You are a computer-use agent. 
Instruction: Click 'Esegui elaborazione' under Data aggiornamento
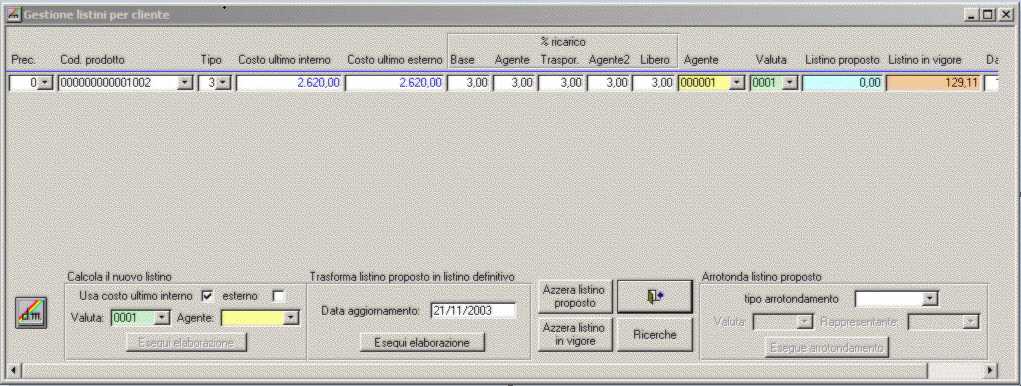pyautogui.click(x=422, y=342)
